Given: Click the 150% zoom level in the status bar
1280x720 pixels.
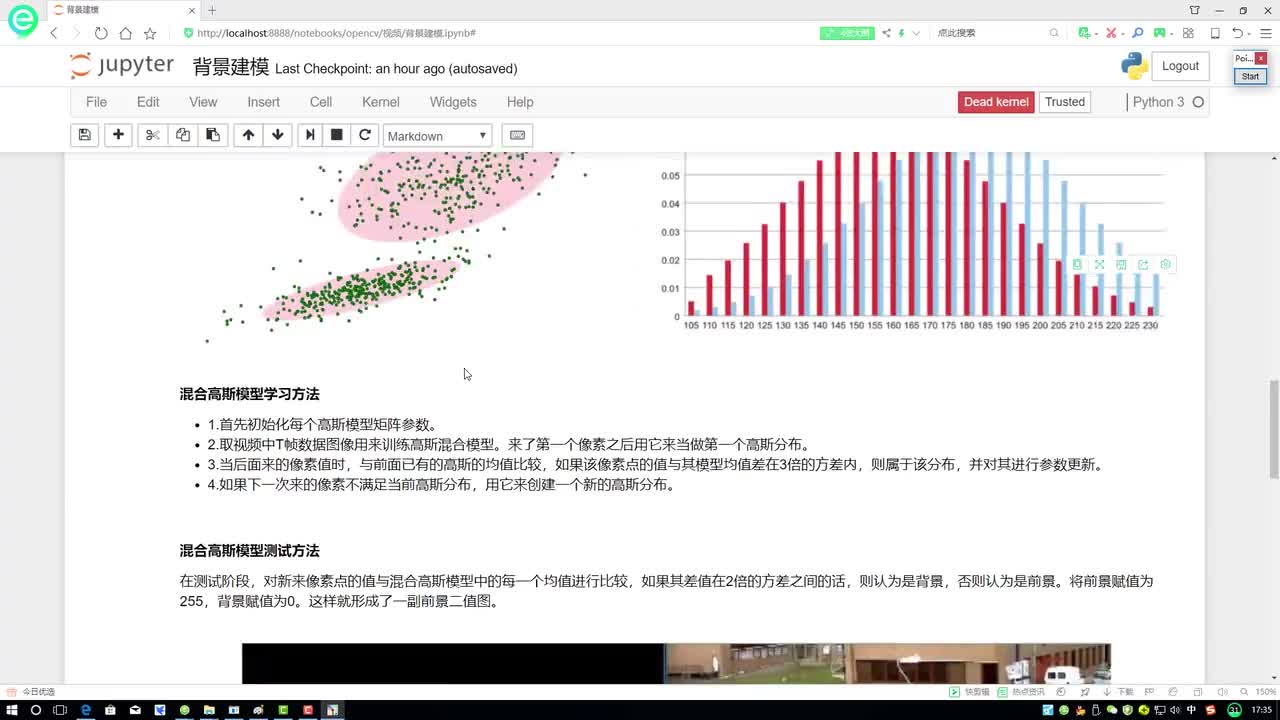Looking at the screenshot, I should [x=1264, y=692].
